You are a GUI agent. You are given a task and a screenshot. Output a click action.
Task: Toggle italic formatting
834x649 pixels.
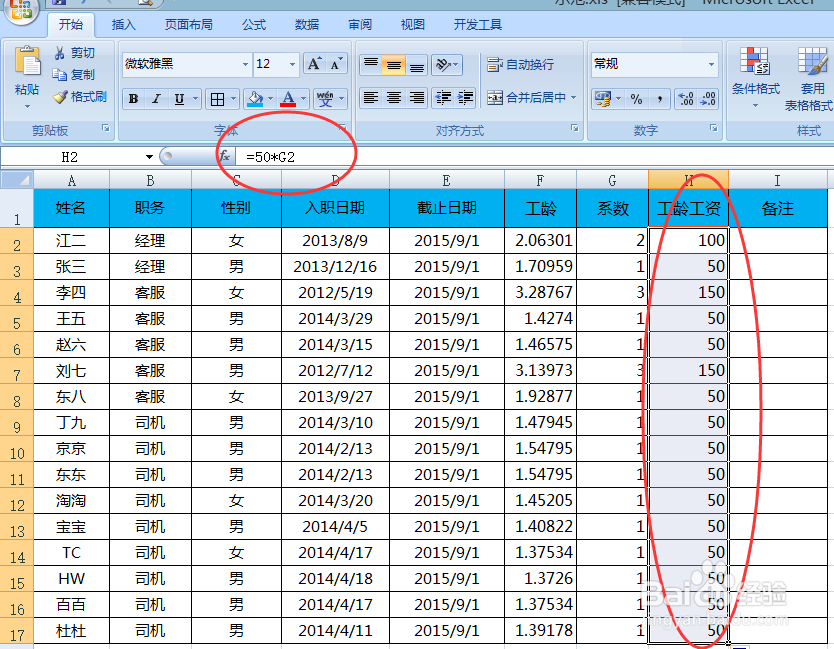pyautogui.click(x=155, y=98)
